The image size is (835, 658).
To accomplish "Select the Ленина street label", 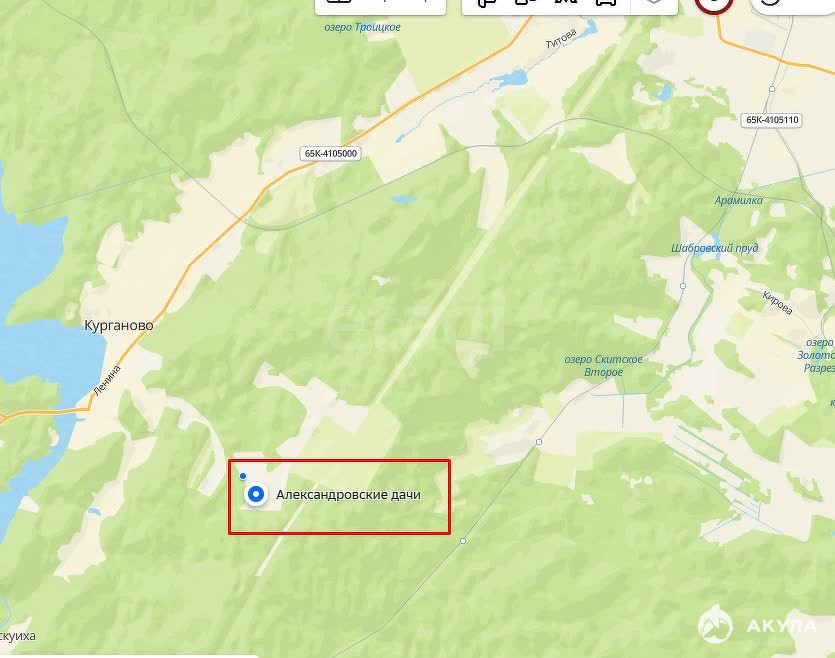I will coord(107,380).
